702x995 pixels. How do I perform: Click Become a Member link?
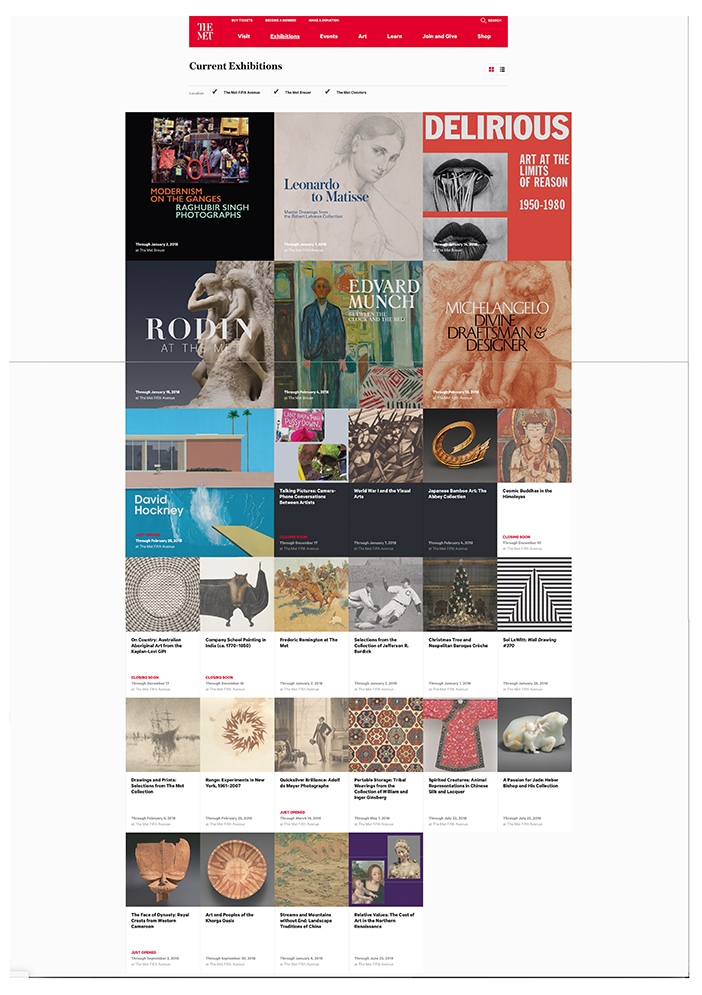point(281,20)
